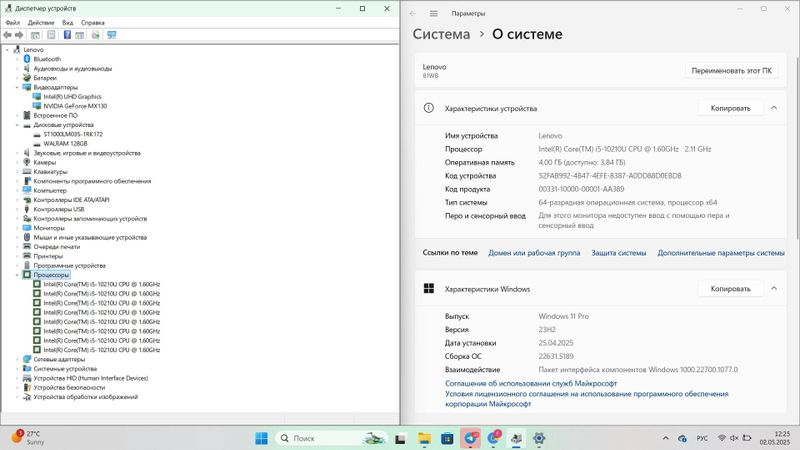Click the taskbar Поиск search box
Screen dimensions: 800x450
[333, 438]
